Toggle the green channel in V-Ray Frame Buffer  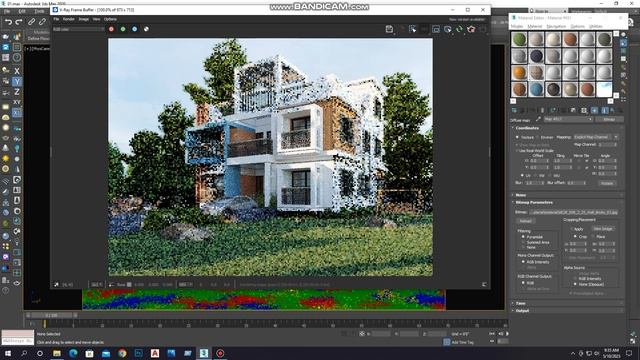click(123, 29)
